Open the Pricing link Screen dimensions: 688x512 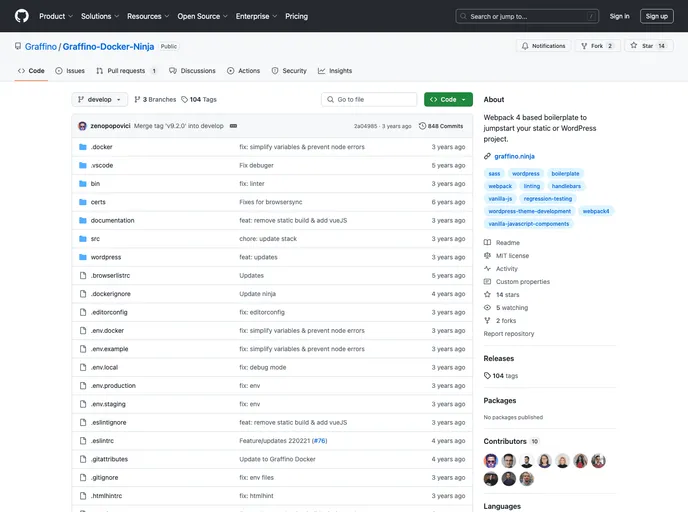(297, 16)
